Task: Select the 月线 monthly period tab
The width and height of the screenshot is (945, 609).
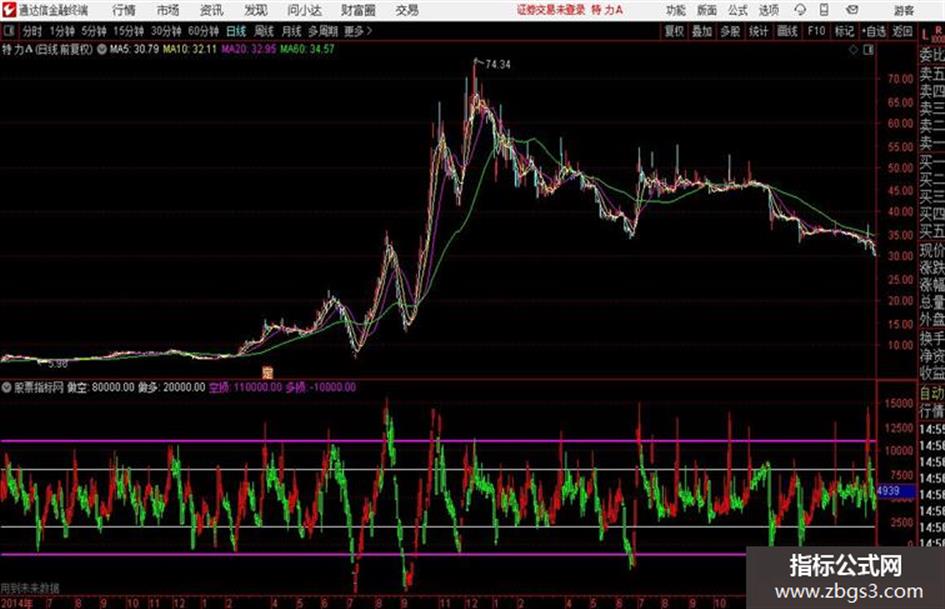Action: click(x=292, y=31)
